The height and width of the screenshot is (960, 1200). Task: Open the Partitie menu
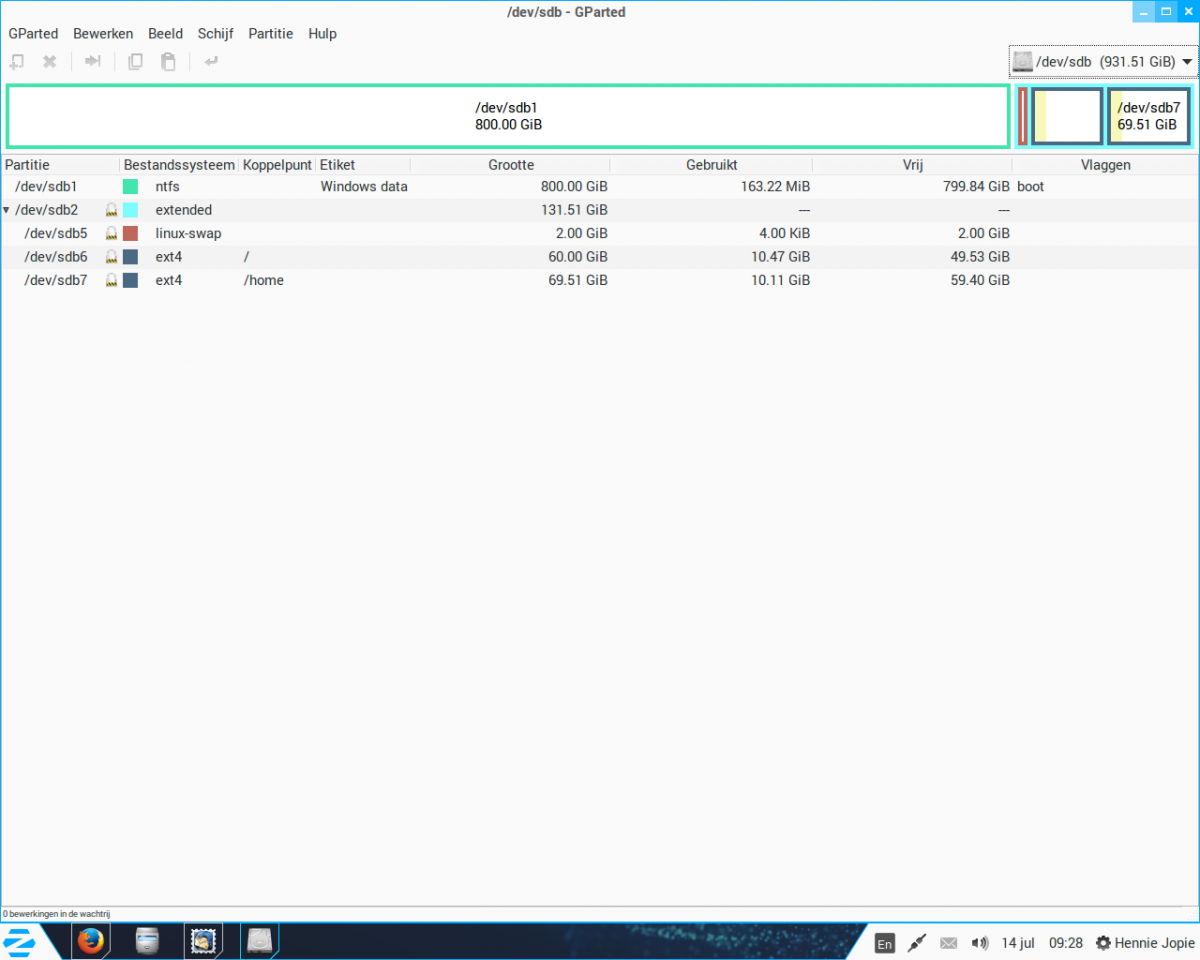tap(271, 33)
